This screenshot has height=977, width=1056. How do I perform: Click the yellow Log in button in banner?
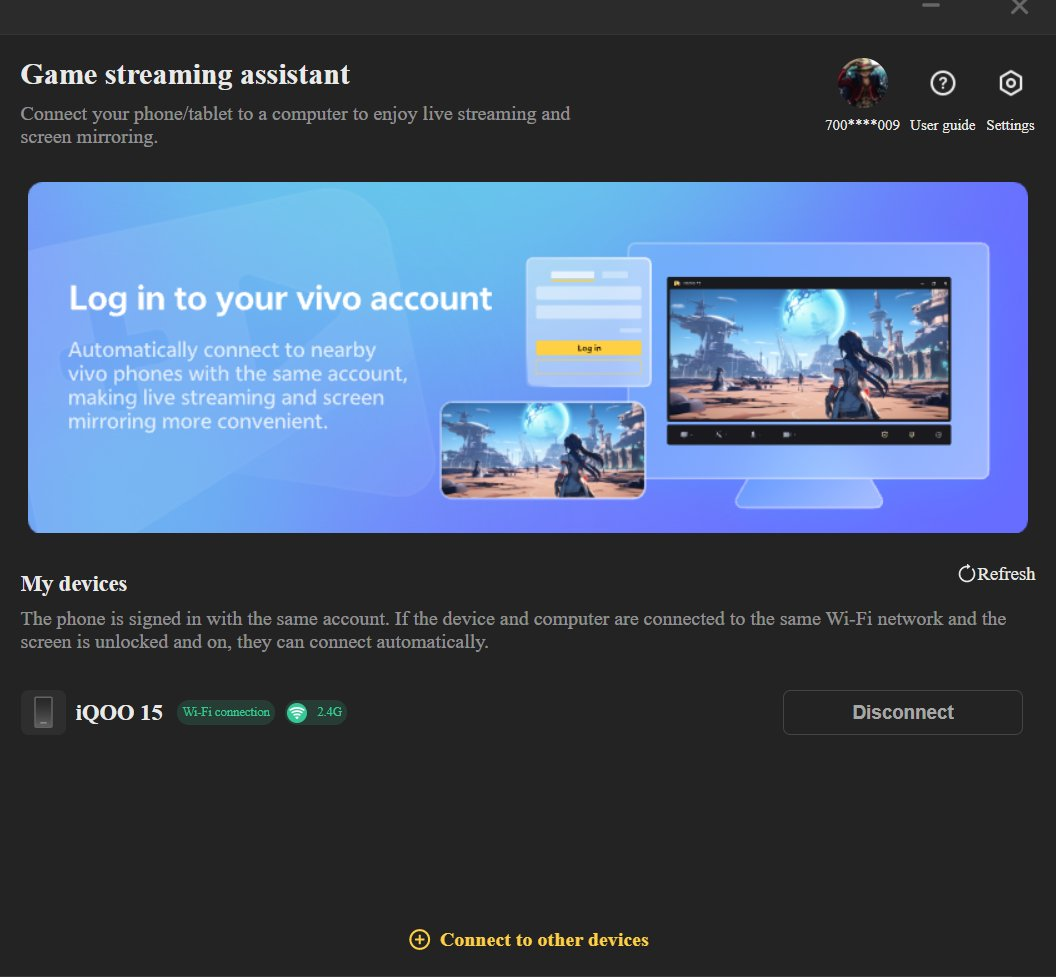tap(589, 348)
